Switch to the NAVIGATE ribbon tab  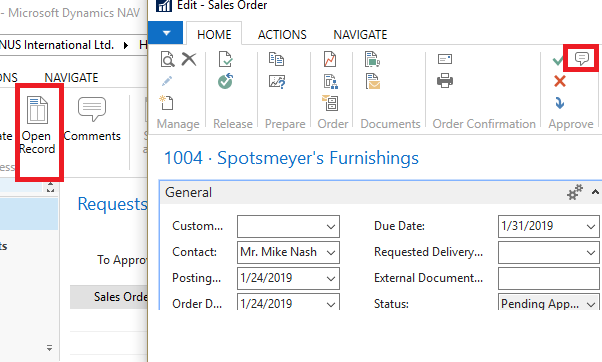[x=360, y=35]
